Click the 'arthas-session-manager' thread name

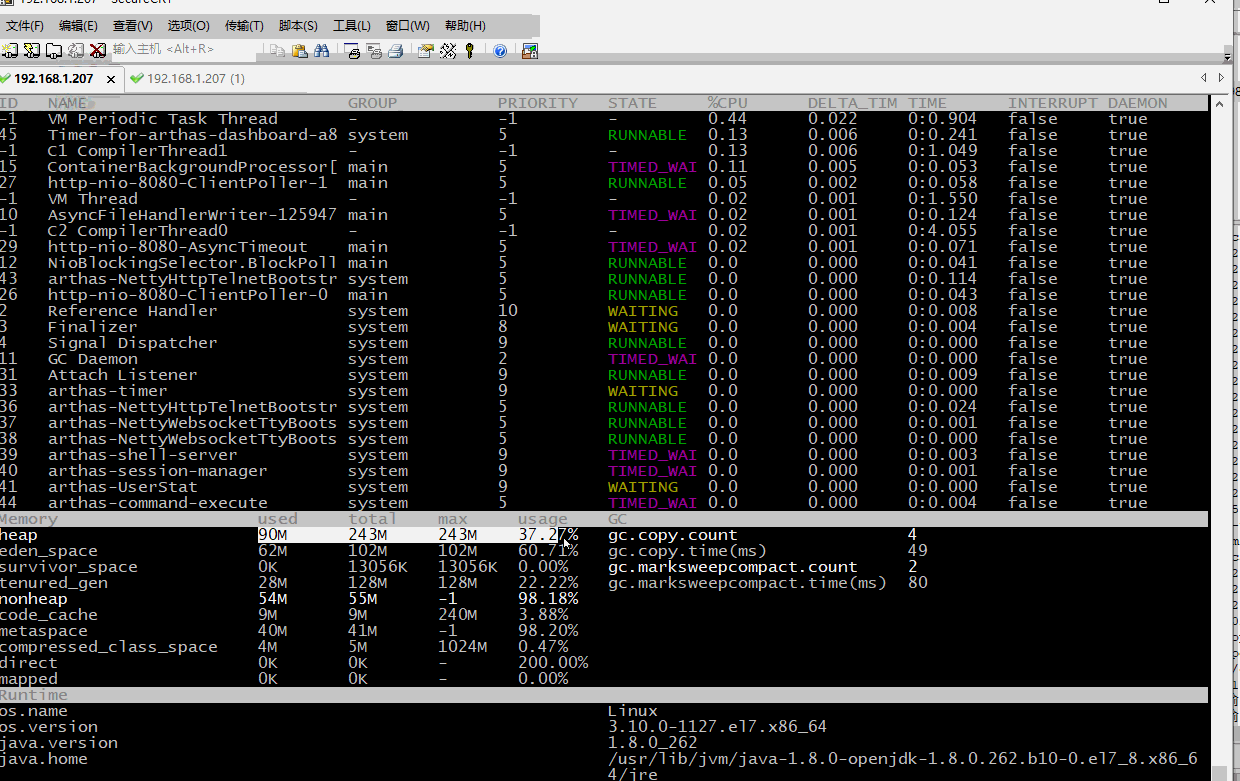coord(158,471)
